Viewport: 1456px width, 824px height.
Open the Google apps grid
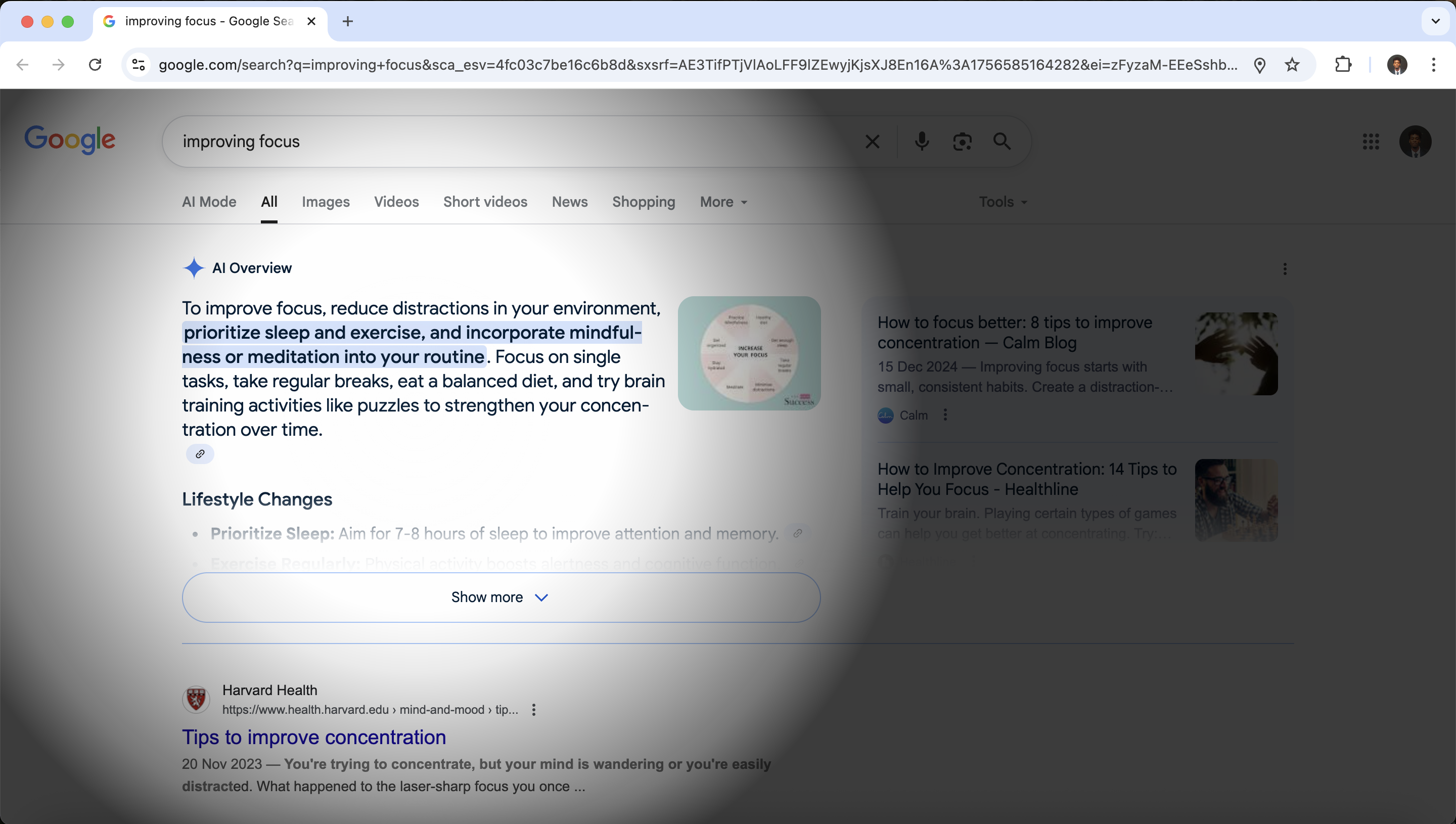pyautogui.click(x=1371, y=141)
